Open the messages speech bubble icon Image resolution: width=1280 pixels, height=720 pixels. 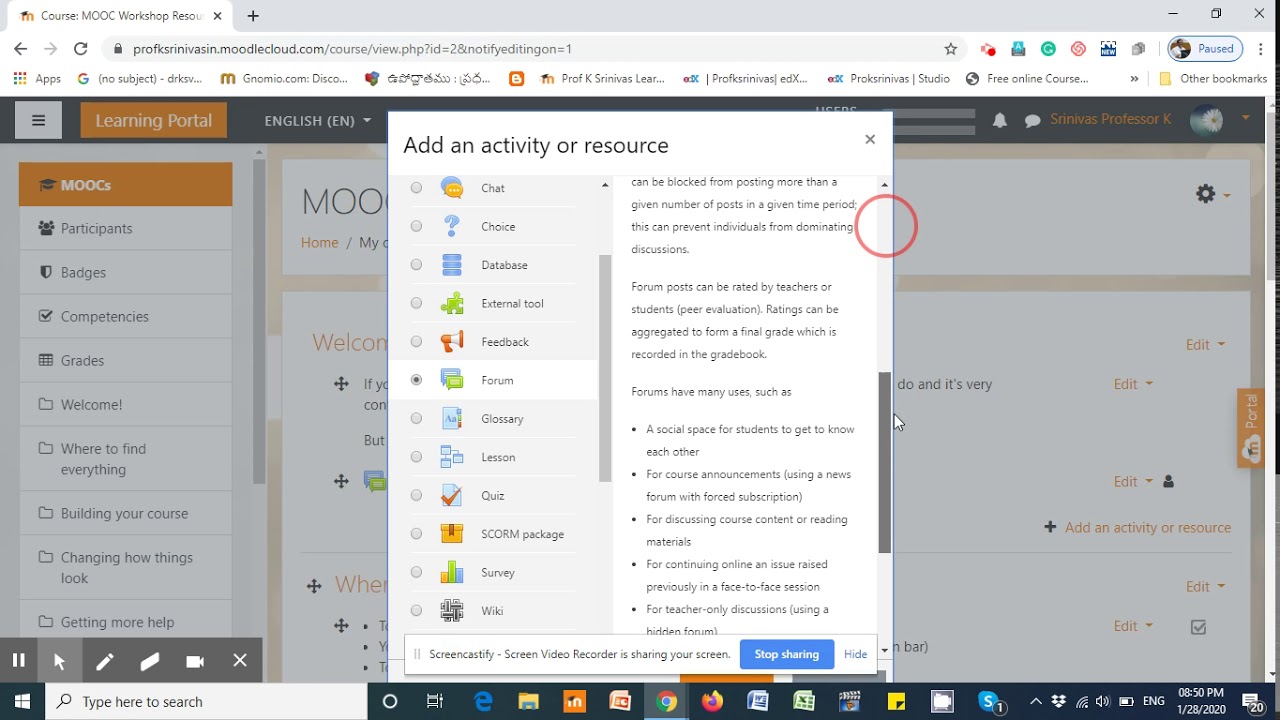click(x=1033, y=121)
